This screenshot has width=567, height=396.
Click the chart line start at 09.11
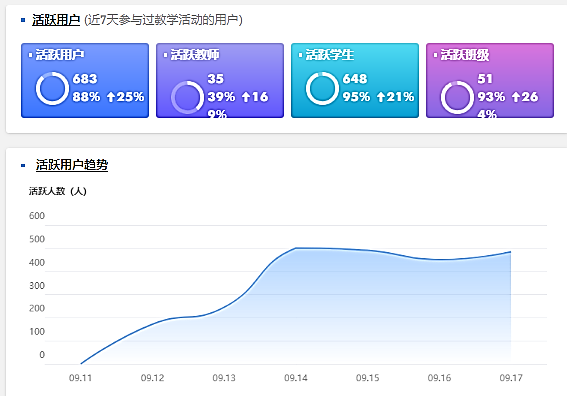(81, 363)
